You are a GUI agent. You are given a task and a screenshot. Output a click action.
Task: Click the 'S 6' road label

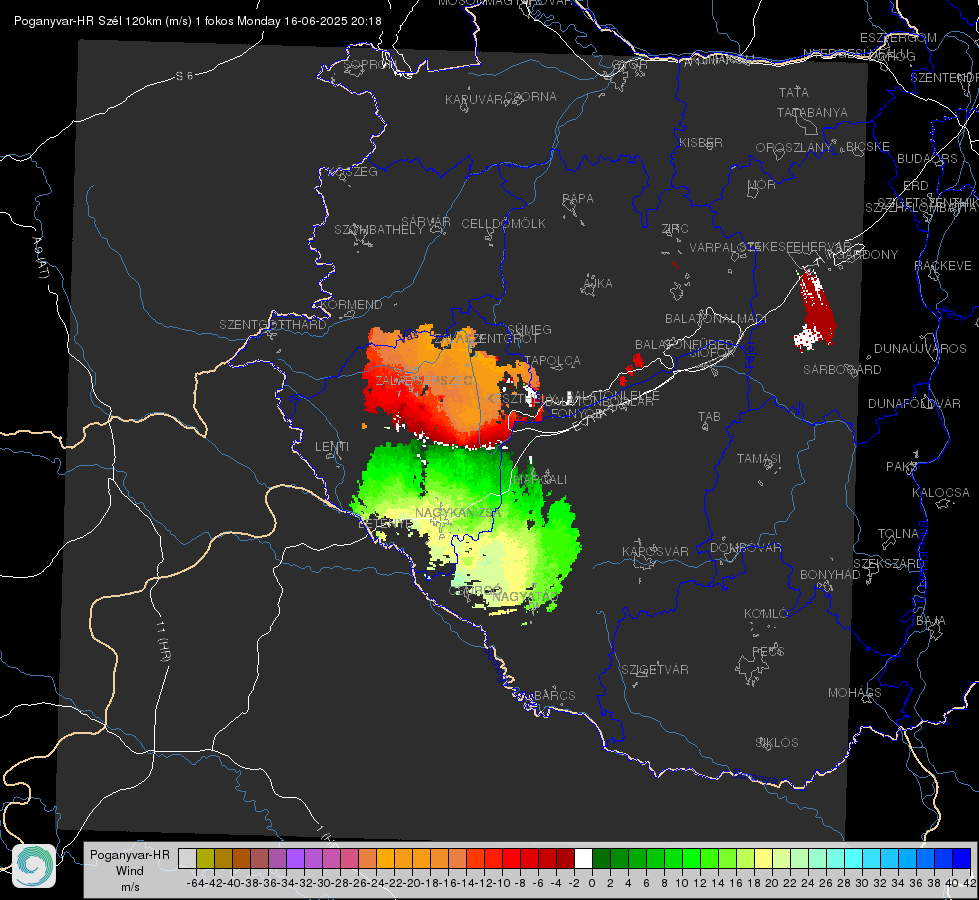(184, 76)
